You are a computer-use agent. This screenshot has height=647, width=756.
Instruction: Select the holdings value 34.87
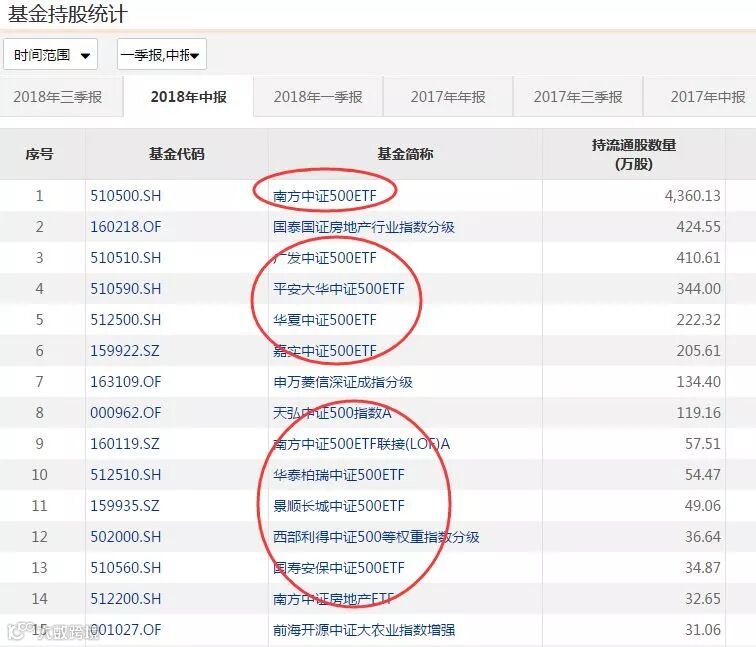pyautogui.click(x=702, y=567)
